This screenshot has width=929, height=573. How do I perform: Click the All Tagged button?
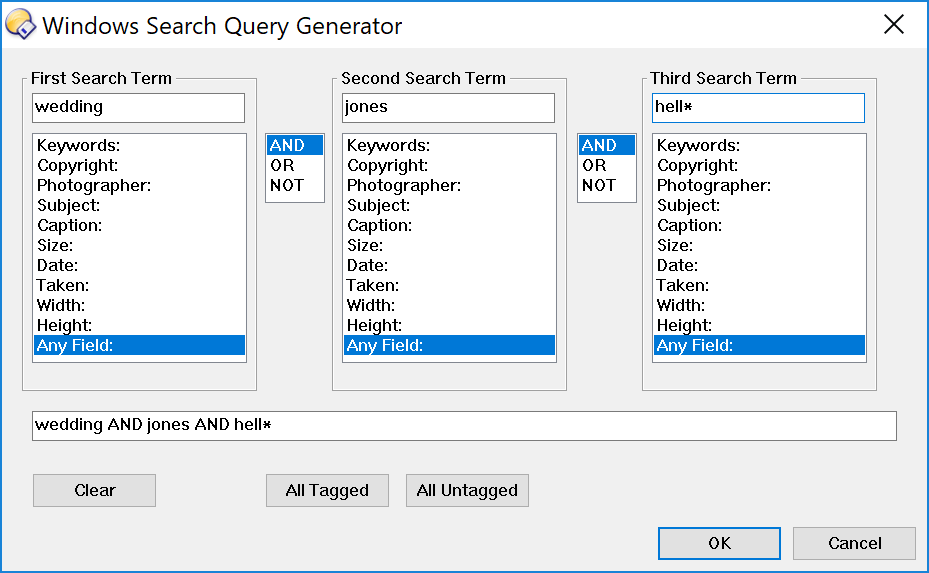[327, 491]
